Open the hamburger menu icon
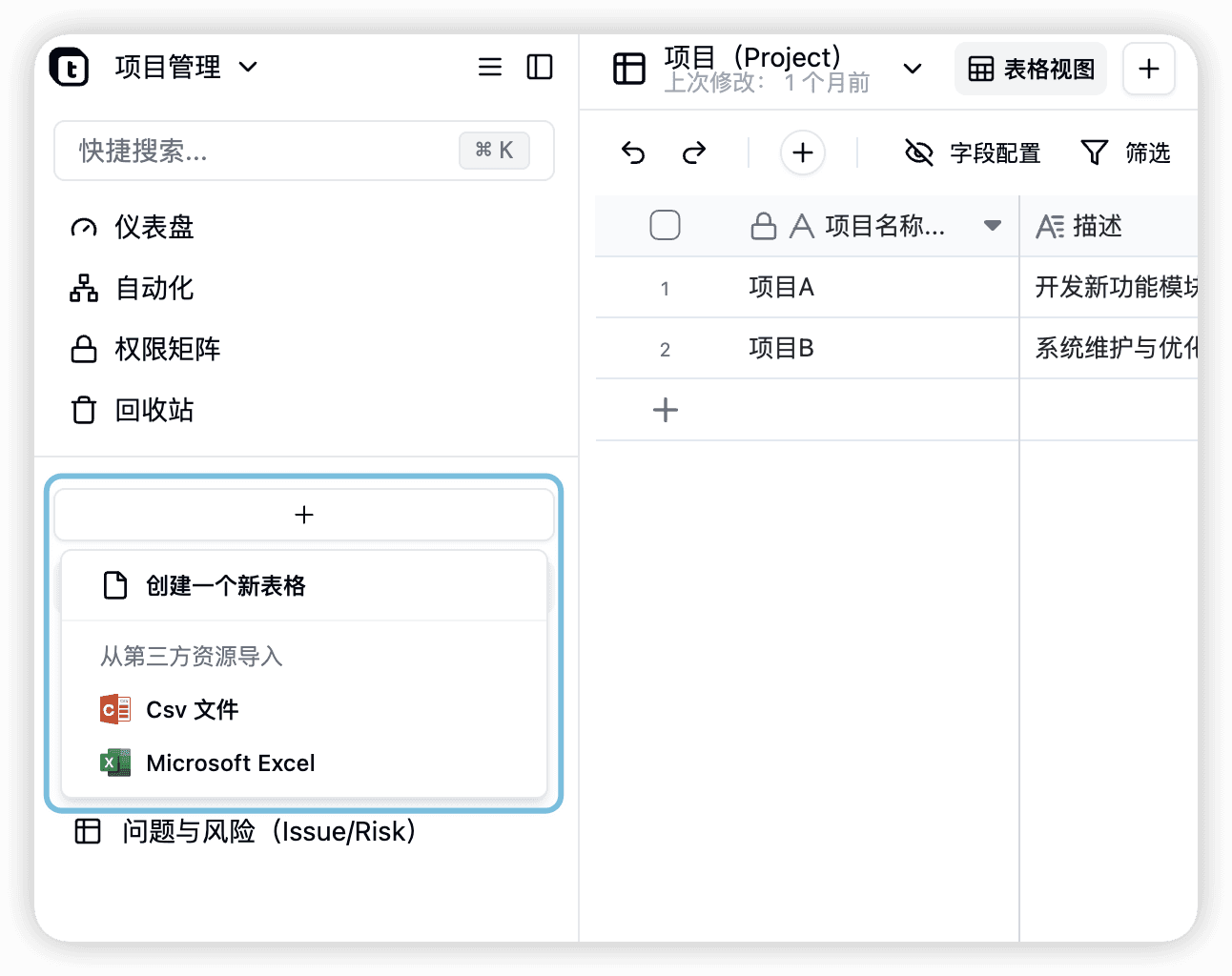 click(x=490, y=67)
